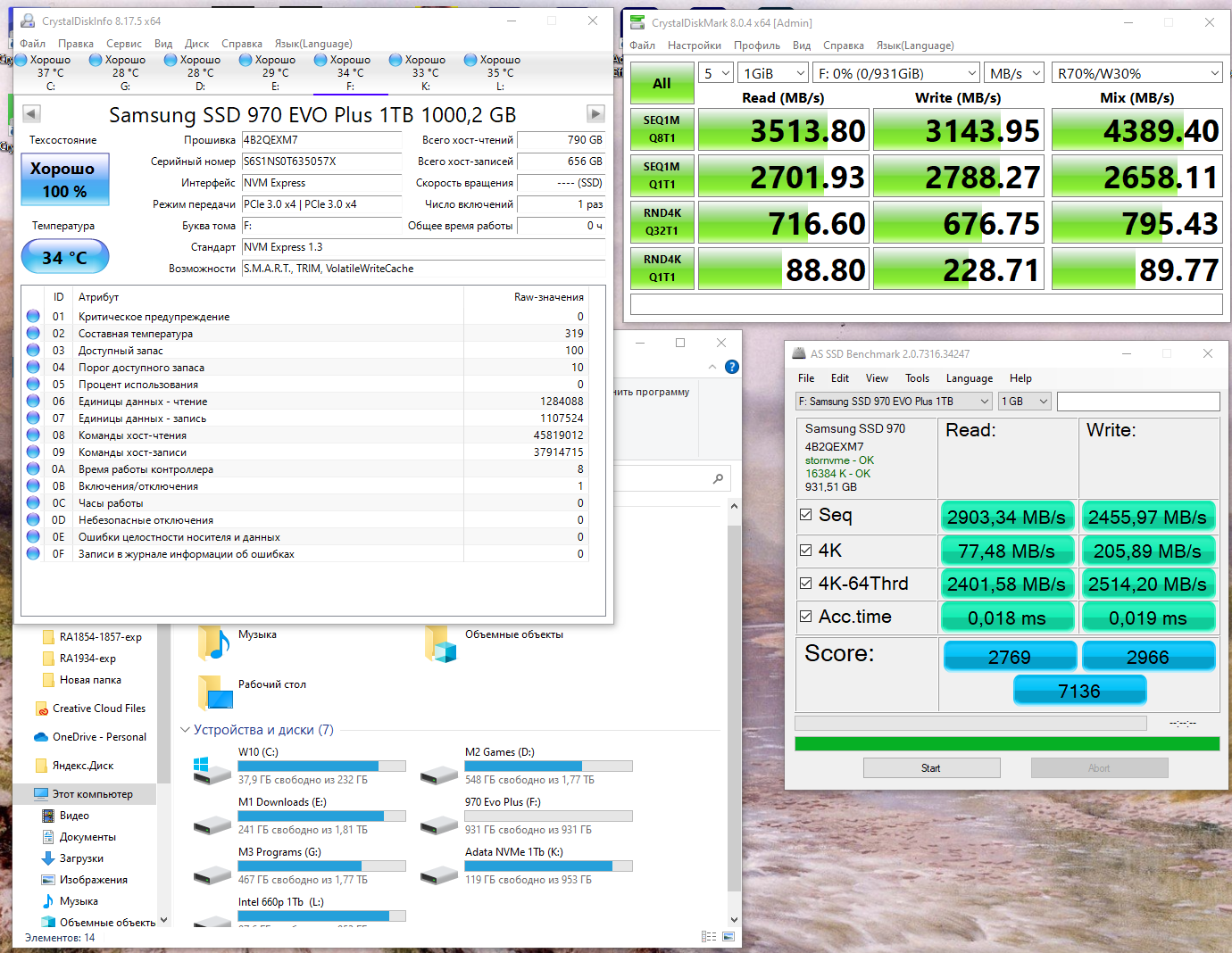Open Диск menu in CrystalDiskInfo
Viewport: 1232px width, 953px height.
196,44
